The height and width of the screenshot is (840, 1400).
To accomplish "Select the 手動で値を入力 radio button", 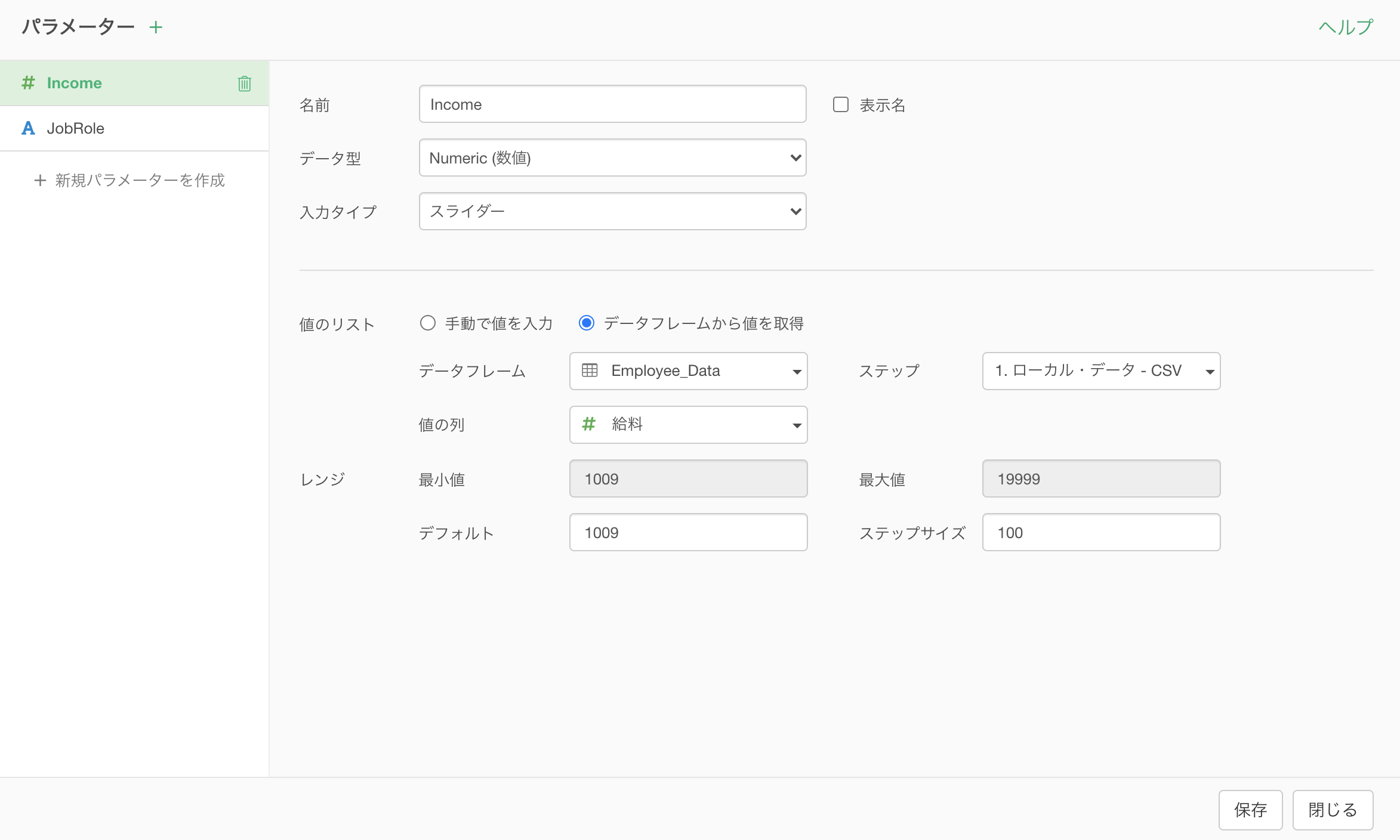I will pos(428,323).
